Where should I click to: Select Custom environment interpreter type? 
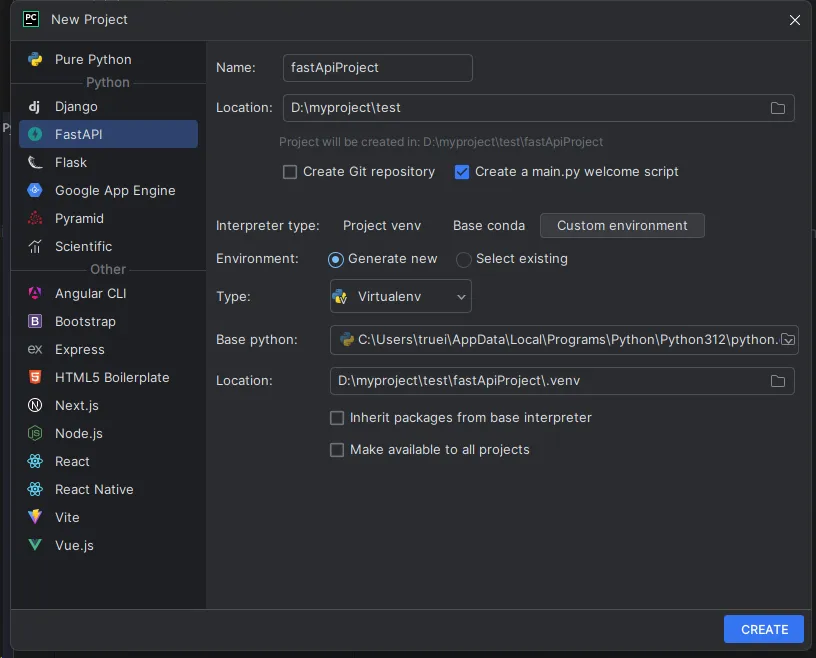(622, 225)
